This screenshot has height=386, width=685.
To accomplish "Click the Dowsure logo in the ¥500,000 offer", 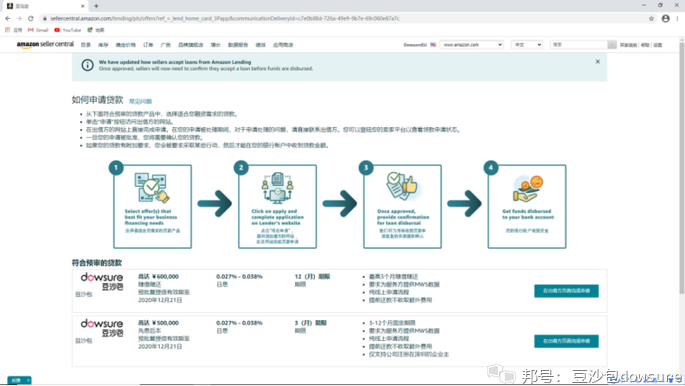I will pyautogui.click(x=102, y=328).
